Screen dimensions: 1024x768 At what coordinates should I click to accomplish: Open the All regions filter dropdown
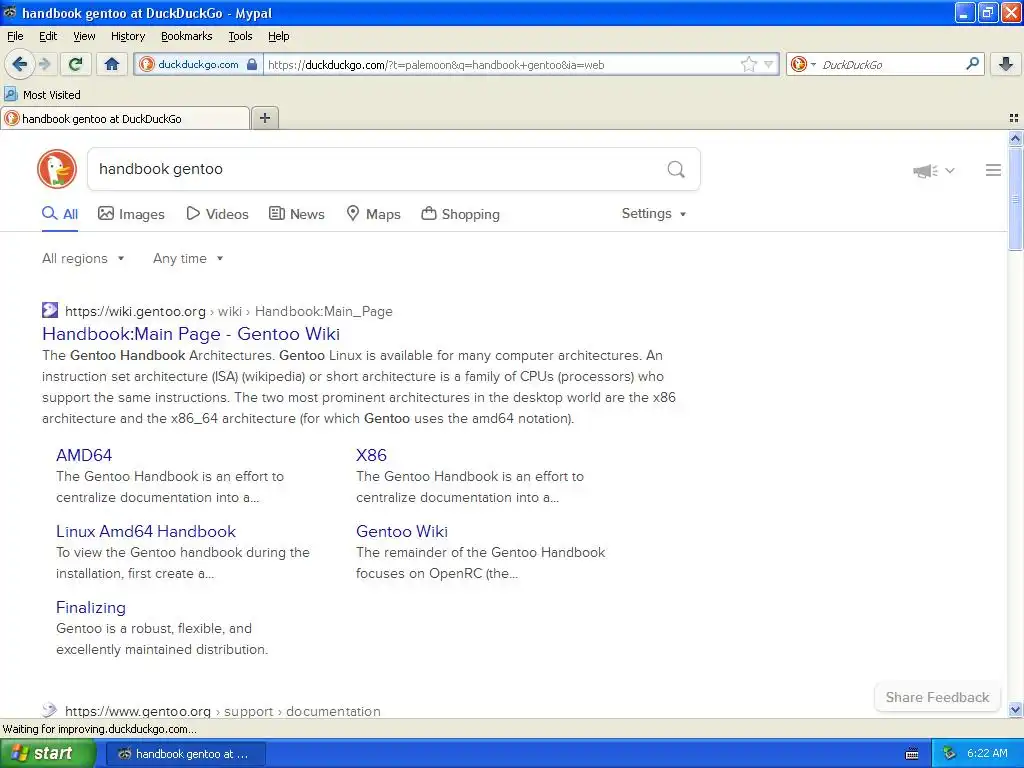pyautogui.click(x=83, y=259)
